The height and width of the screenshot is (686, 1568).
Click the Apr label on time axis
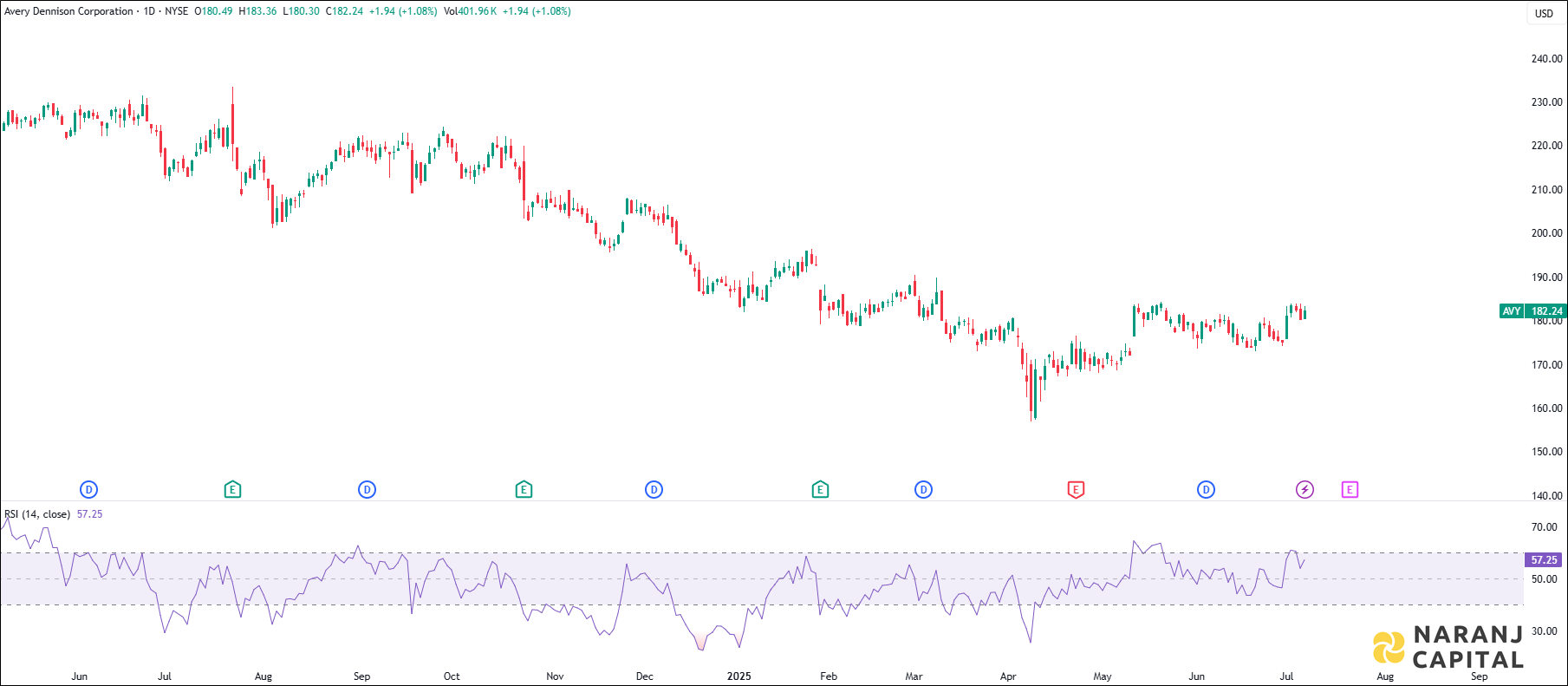[1008, 676]
